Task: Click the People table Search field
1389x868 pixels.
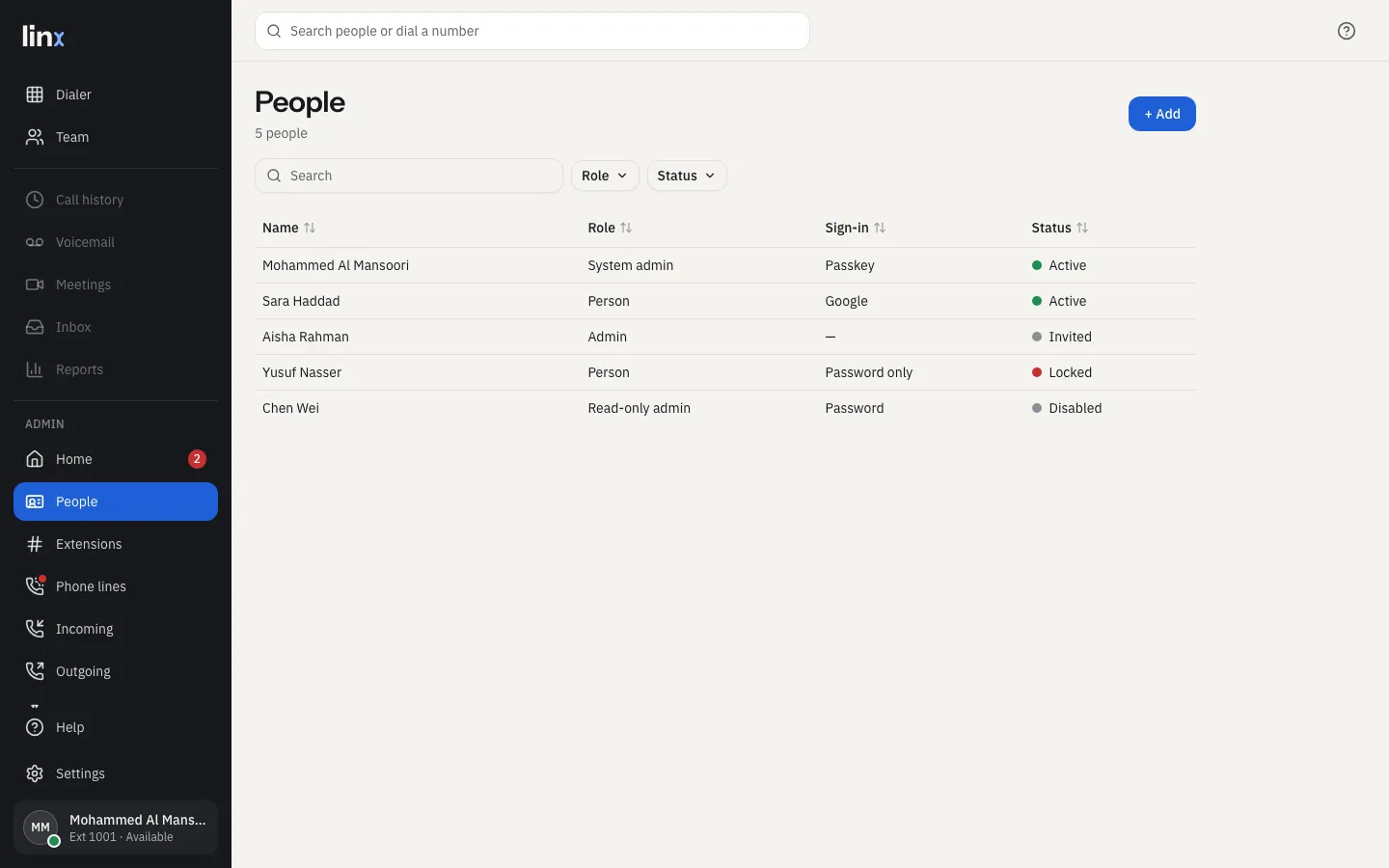Action: click(409, 176)
